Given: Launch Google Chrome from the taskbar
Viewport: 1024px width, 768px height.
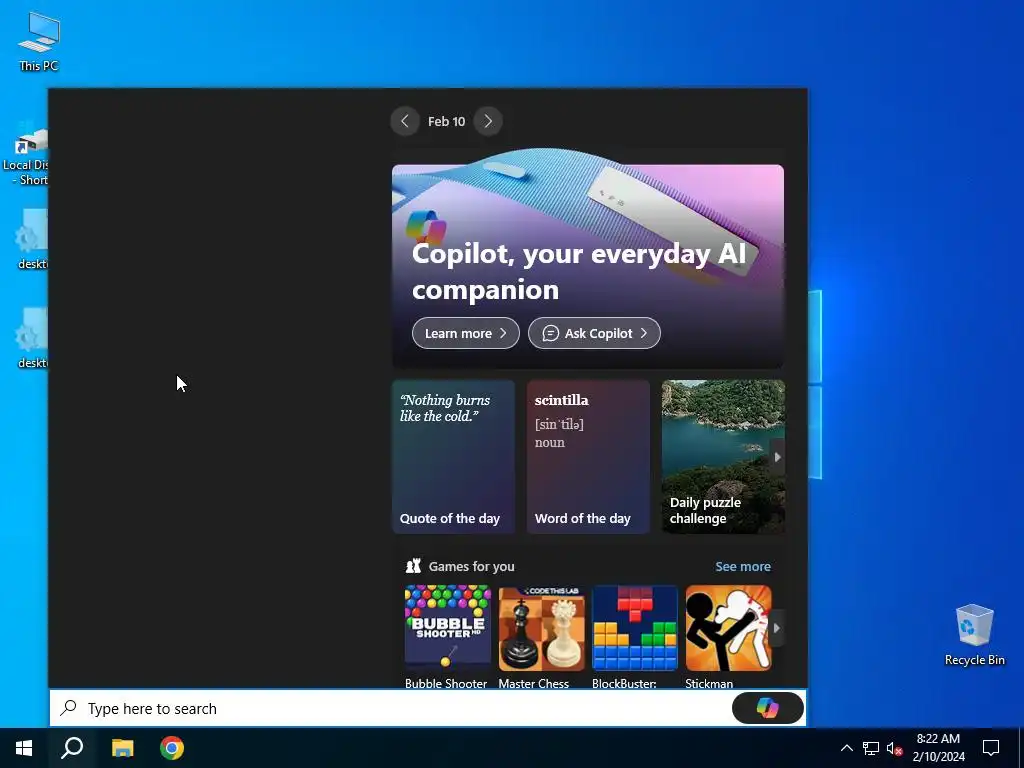Looking at the screenshot, I should coord(172,748).
